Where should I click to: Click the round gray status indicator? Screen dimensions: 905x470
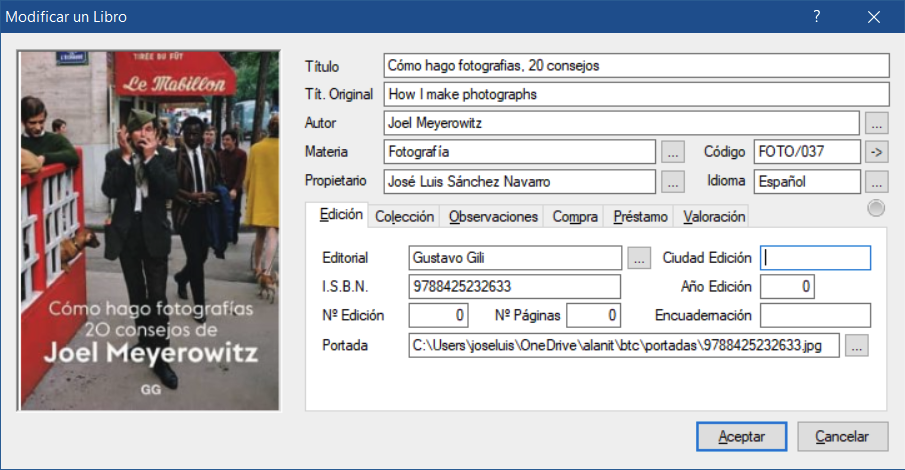[876, 208]
